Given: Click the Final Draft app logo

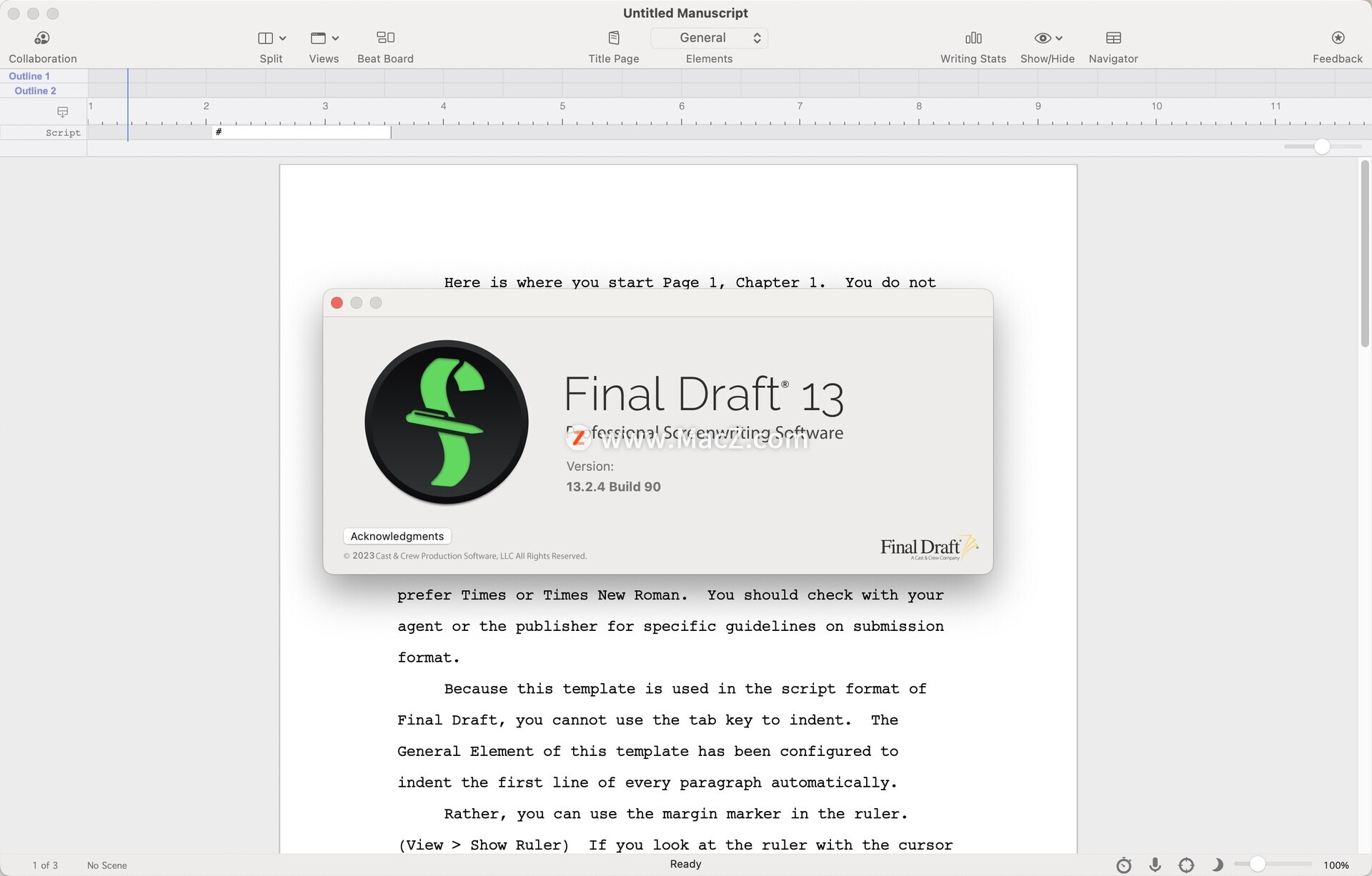Looking at the screenshot, I should [x=447, y=422].
